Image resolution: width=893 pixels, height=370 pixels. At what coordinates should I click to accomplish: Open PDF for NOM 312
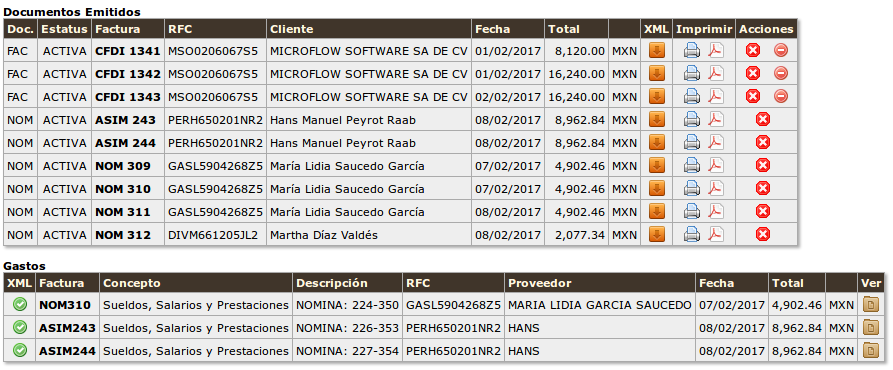[715, 235]
